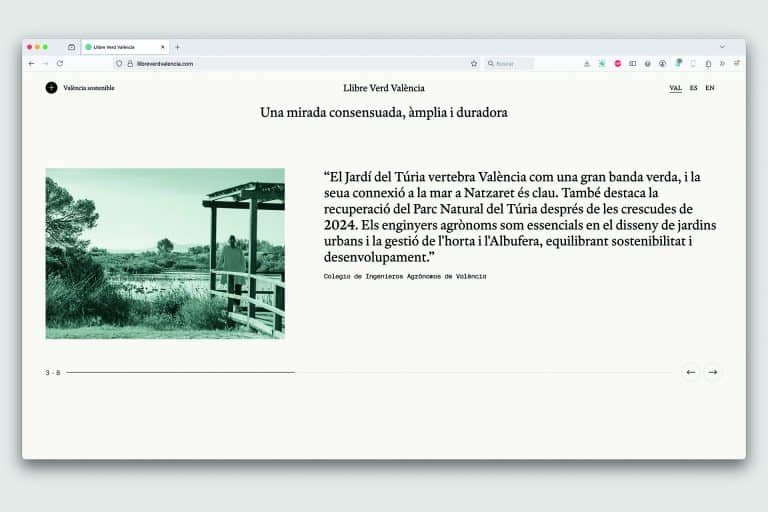The height and width of the screenshot is (512, 768).
Task: Click the browser search box
Action: (509, 64)
